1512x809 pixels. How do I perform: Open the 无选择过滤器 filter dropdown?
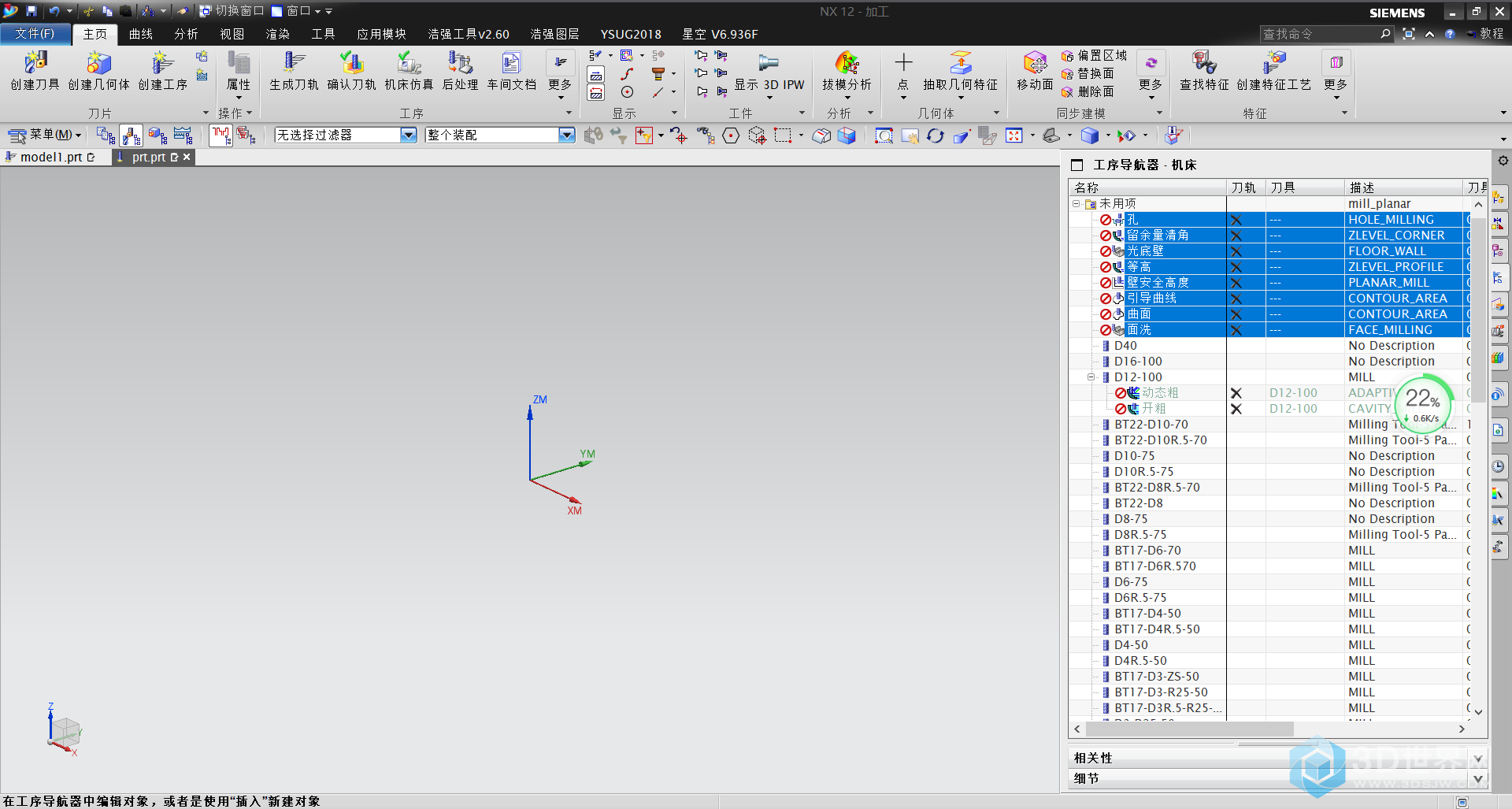point(408,135)
